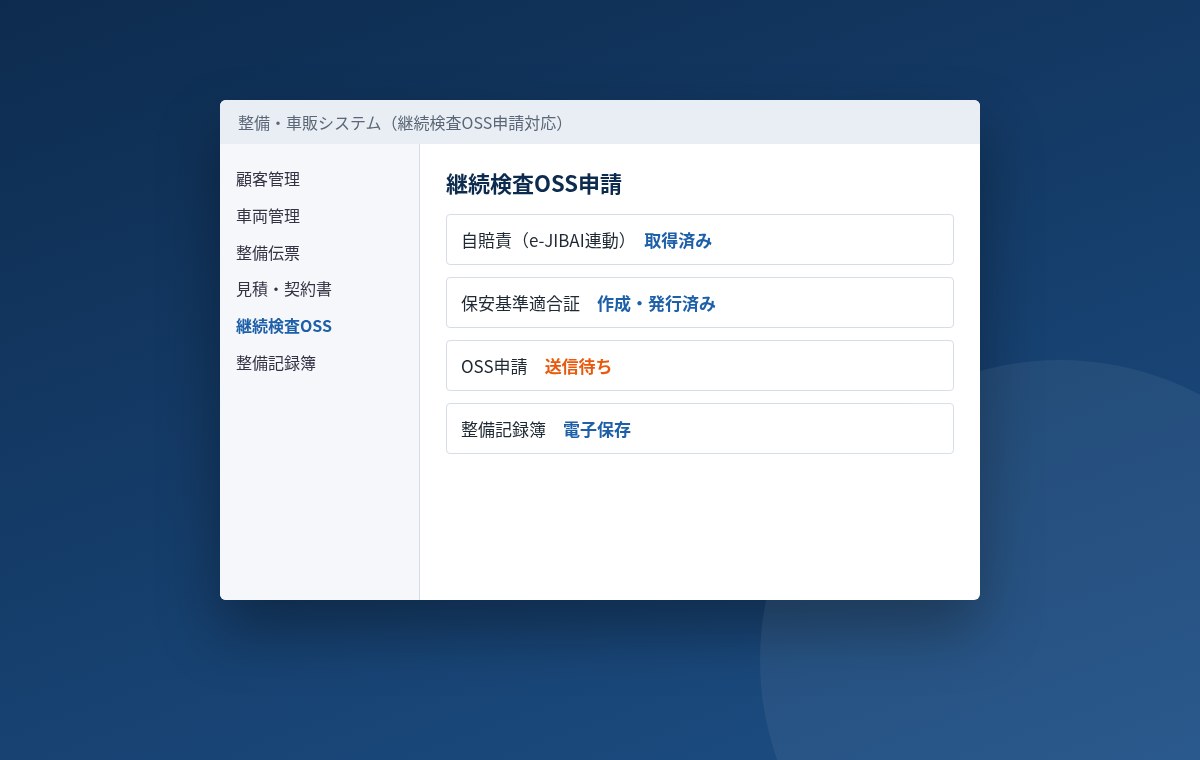Click the 作成・発行済み status label
This screenshot has width=1200, height=760.
click(656, 304)
